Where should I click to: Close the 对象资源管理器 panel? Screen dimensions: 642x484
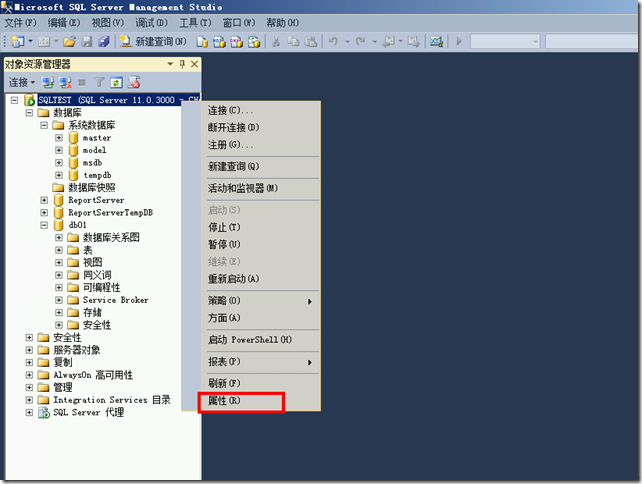point(193,64)
